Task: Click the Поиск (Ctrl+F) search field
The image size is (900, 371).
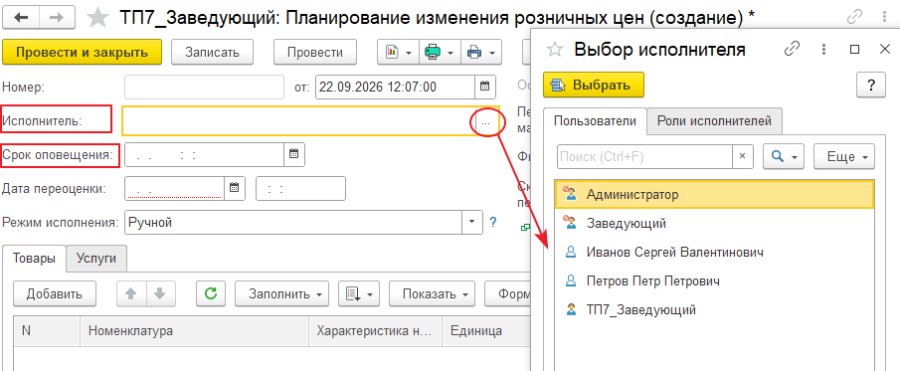Action: click(x=645, y=156)
